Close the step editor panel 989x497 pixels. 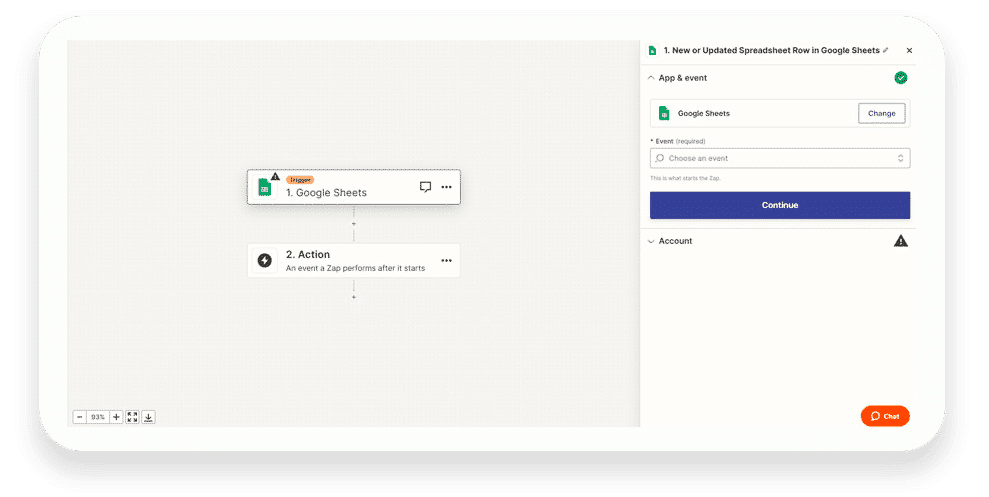click(x=909, y=50)
